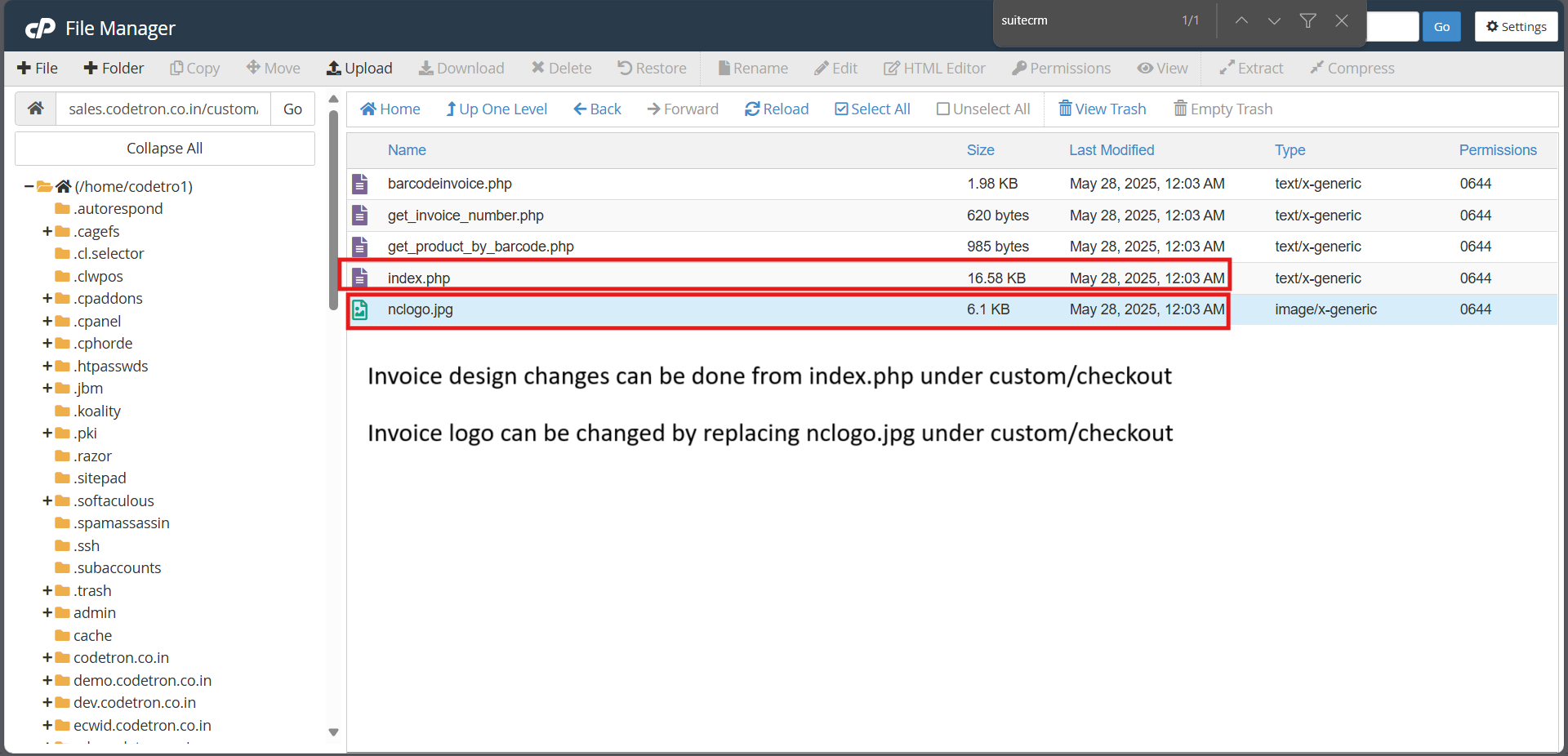Image resolution: width=1568 pixels, height=756 pixels.
Task: Click the Rename toolbar icon
Action: pos(724,69)
